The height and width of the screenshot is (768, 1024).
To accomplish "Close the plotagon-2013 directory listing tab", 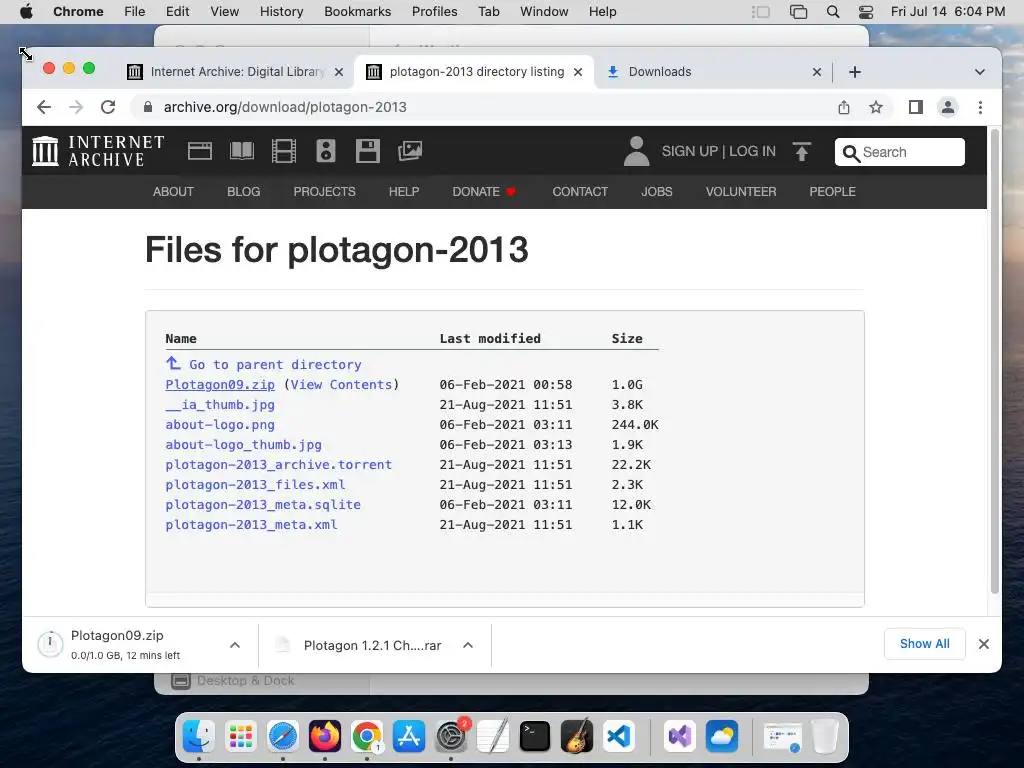I will point(578,72).
